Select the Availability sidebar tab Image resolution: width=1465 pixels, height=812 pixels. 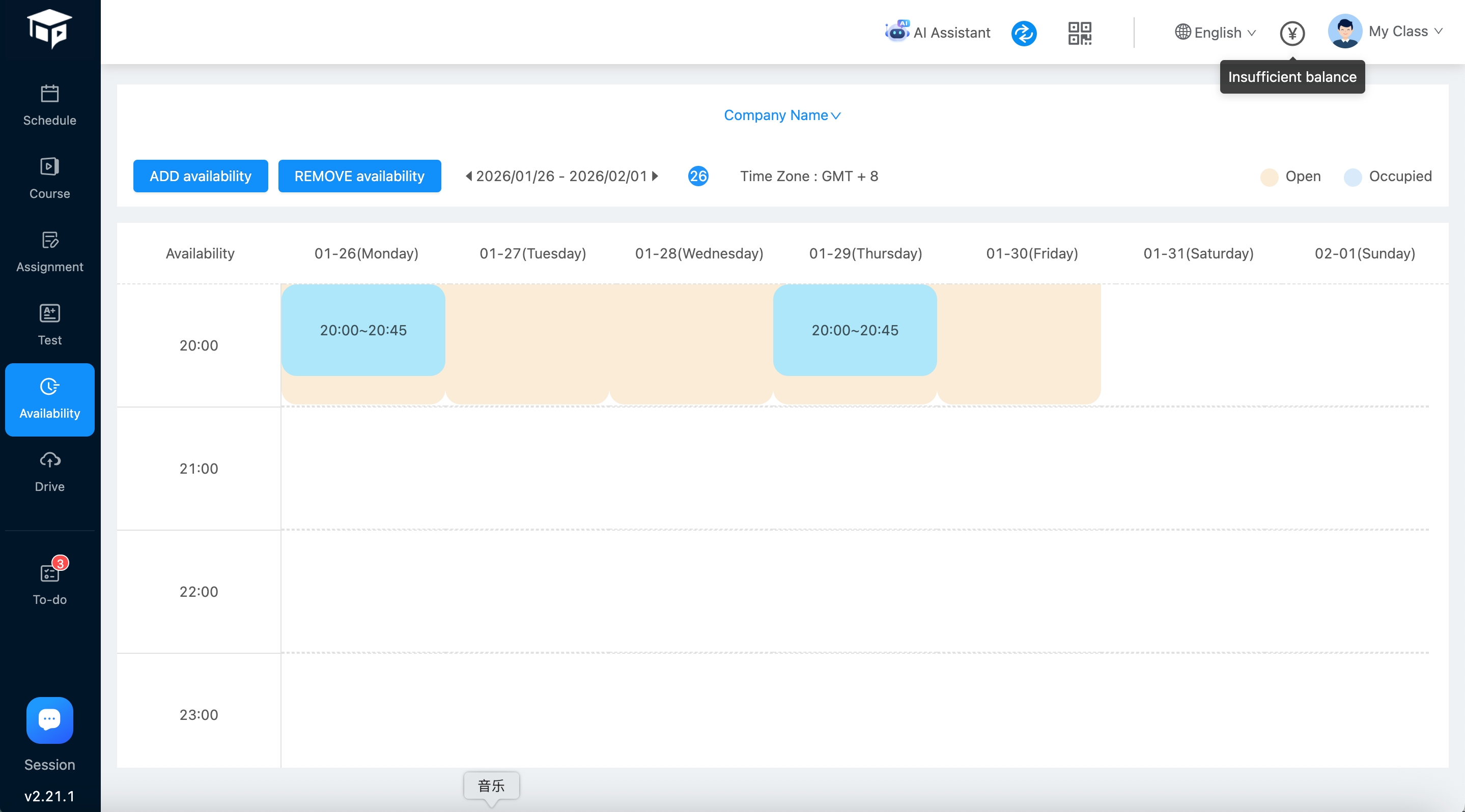(x=49, y=399)
